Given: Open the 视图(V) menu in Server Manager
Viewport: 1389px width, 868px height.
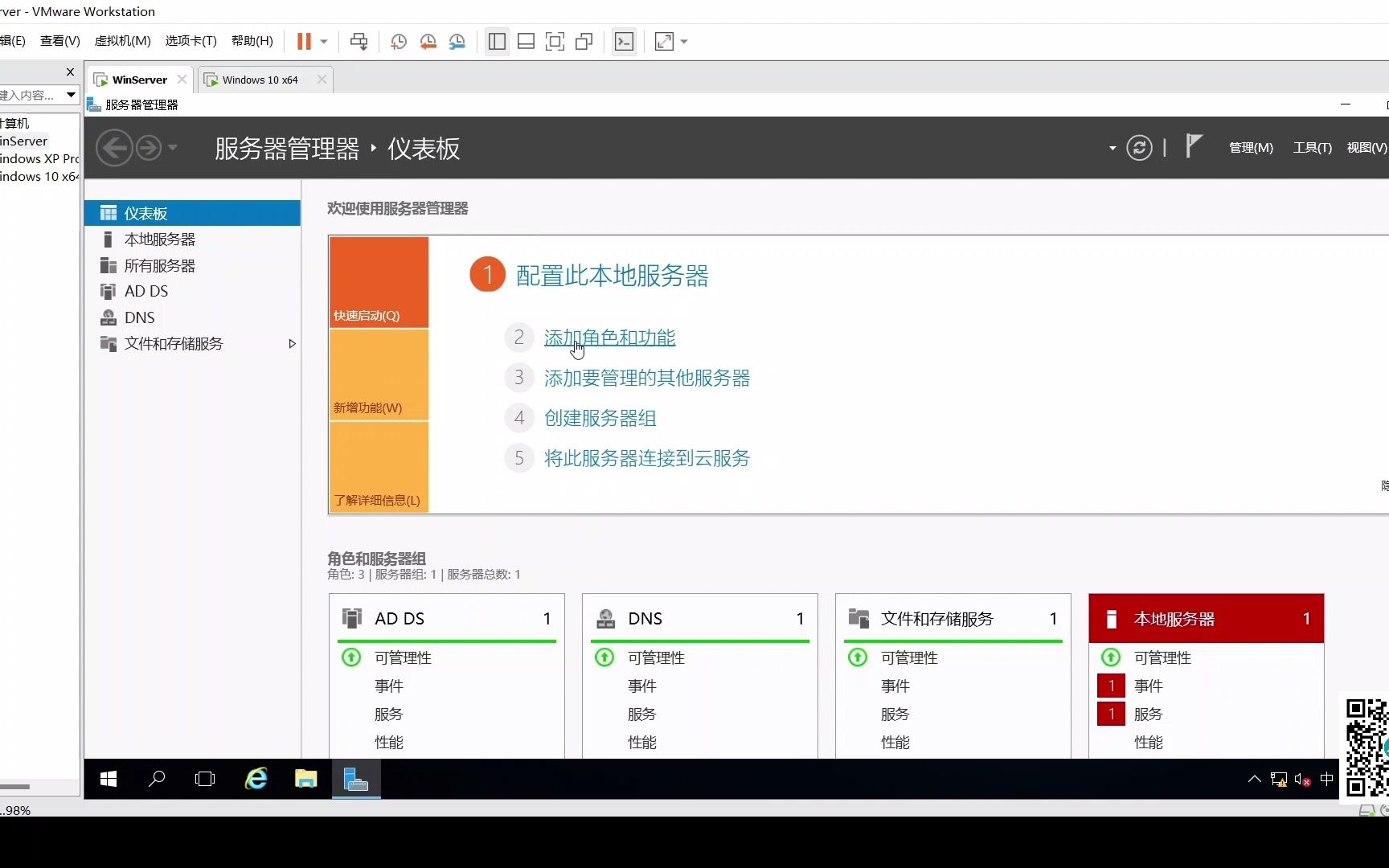Looking at the screenshot, I should pyautogui.click(x=1366, y=148).
